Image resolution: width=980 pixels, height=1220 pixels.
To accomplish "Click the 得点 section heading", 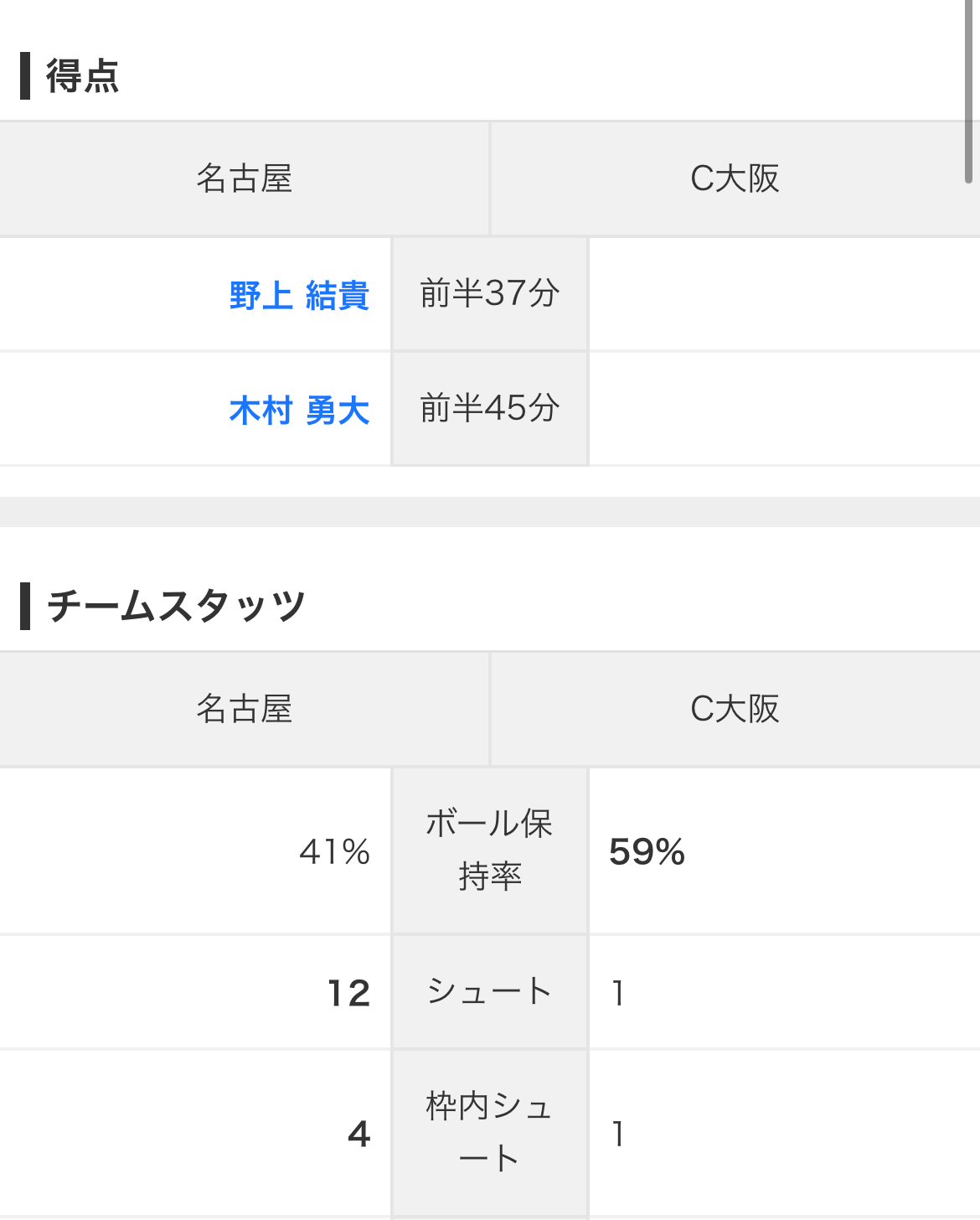I will click(x=82, y=76).
